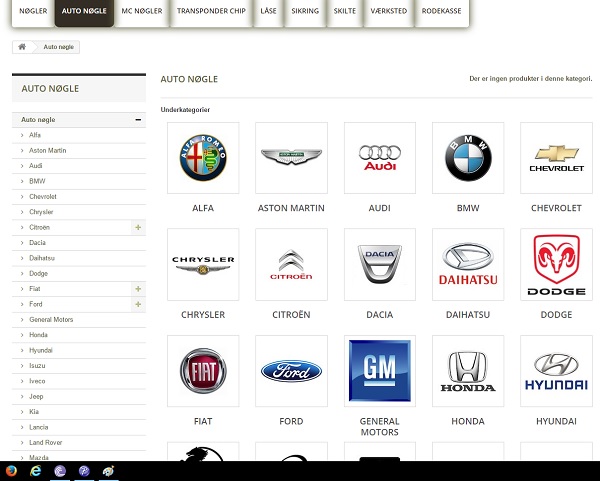Open the blue Ford oval logo

point(291,371)
